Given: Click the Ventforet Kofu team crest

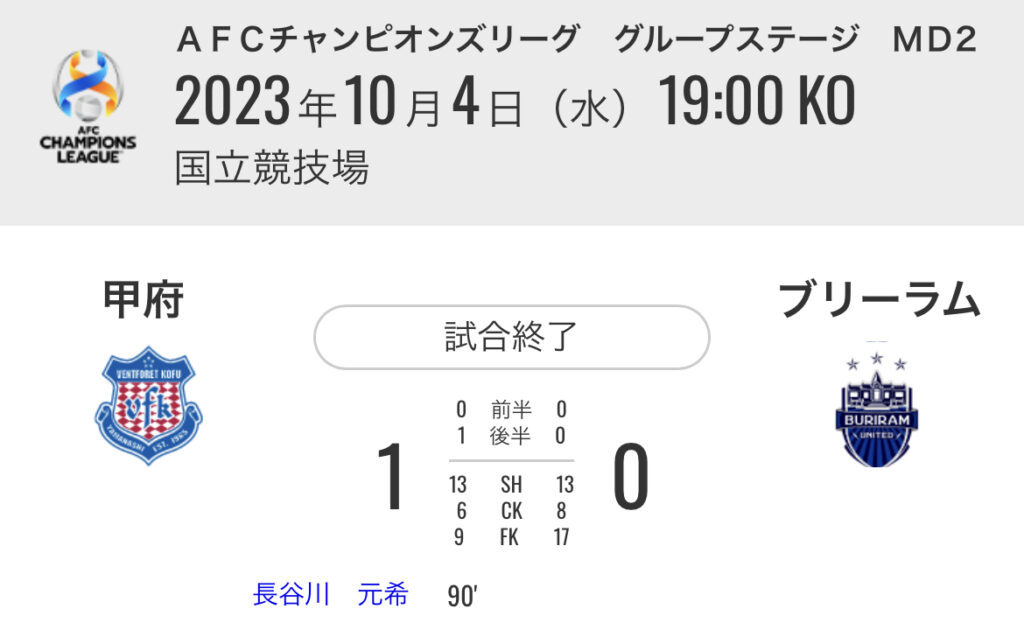Looking at the screenshot, I should (148, 404).
